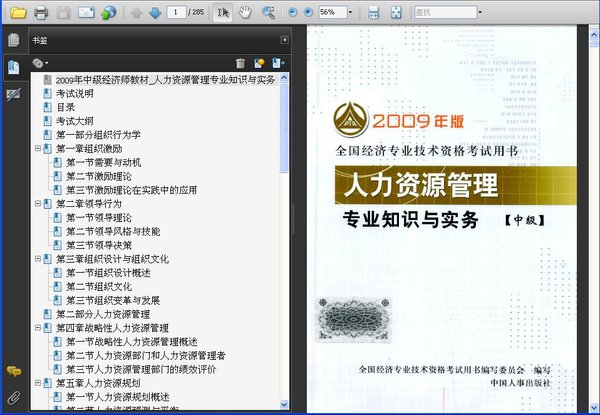Screen dimensions: 600x415
Task: Expand current bookmark icon
Action: [x=278, y=63]
